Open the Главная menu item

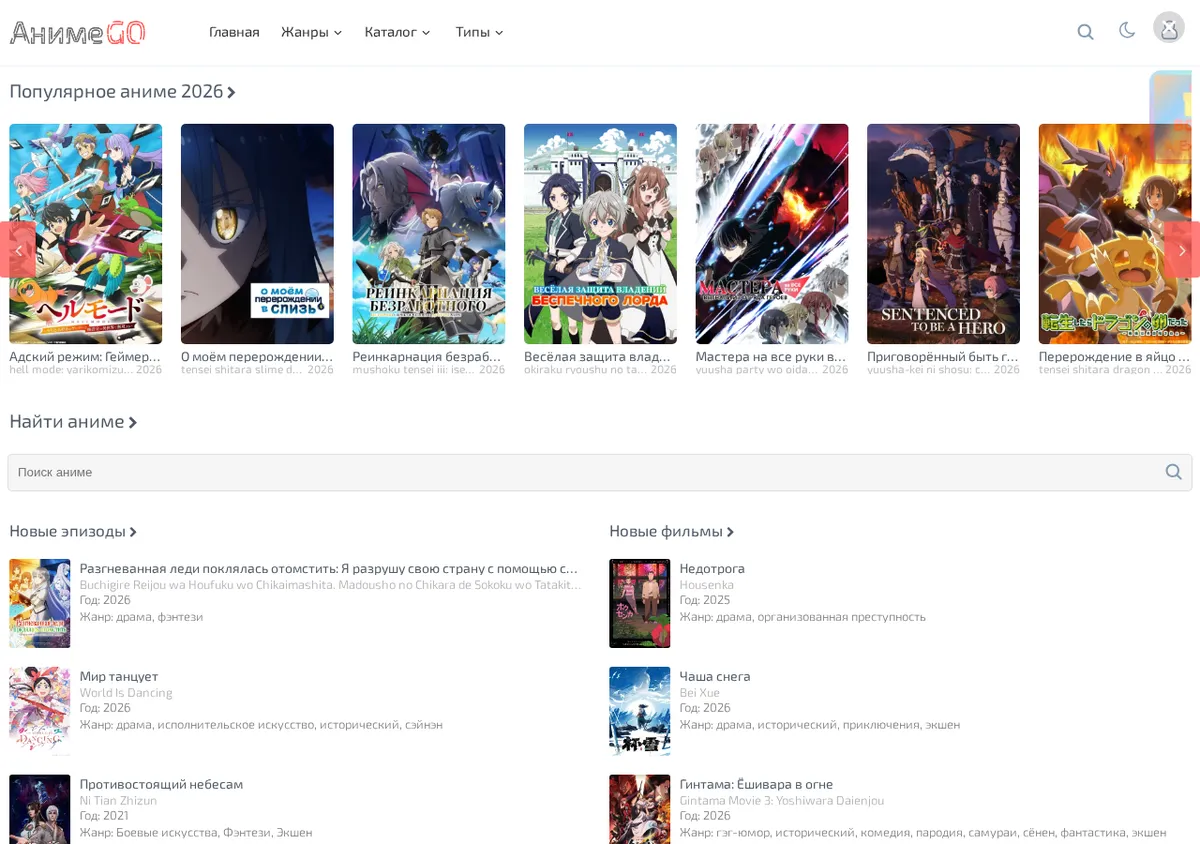click(x=234, y=32)
